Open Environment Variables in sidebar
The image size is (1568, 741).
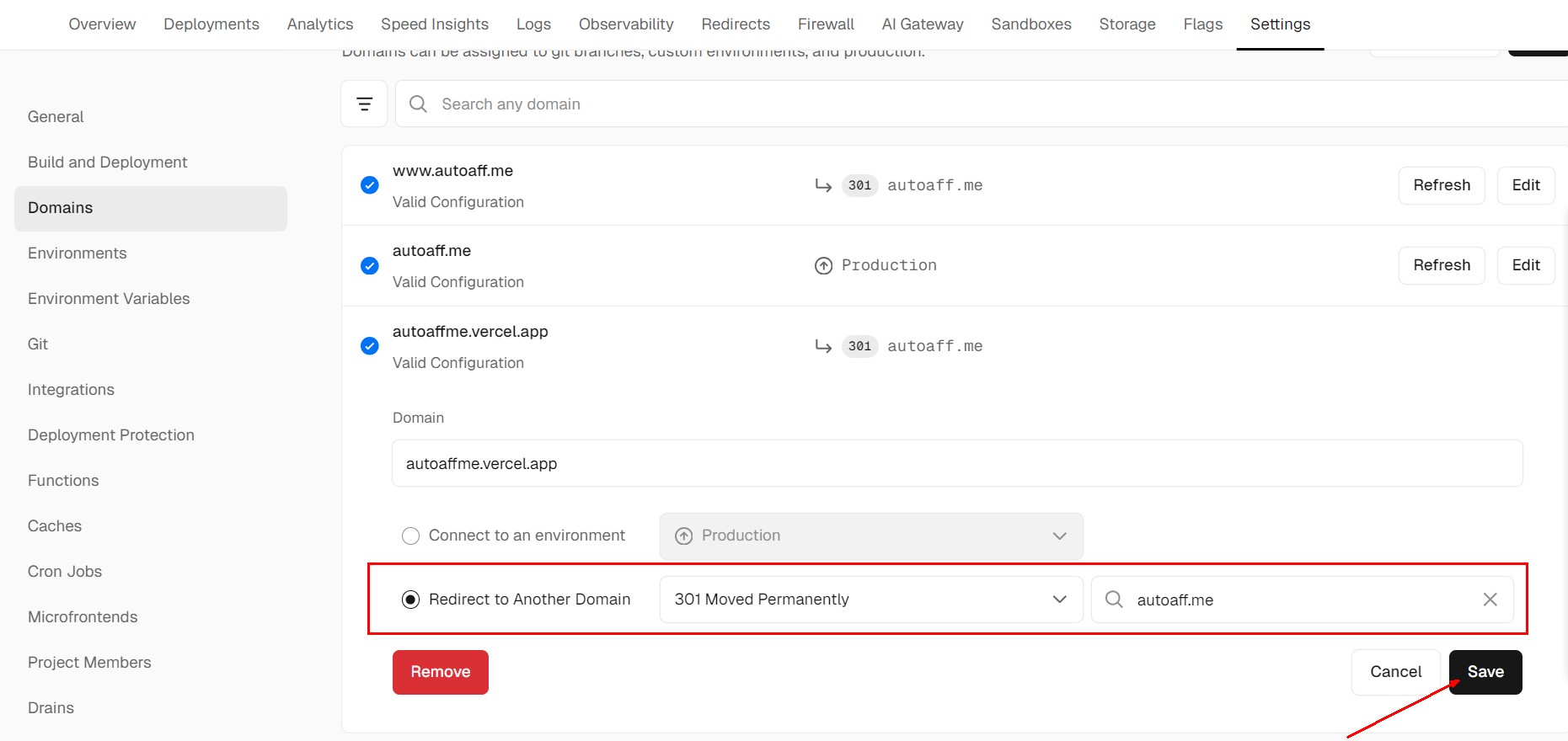coord(109,299)
